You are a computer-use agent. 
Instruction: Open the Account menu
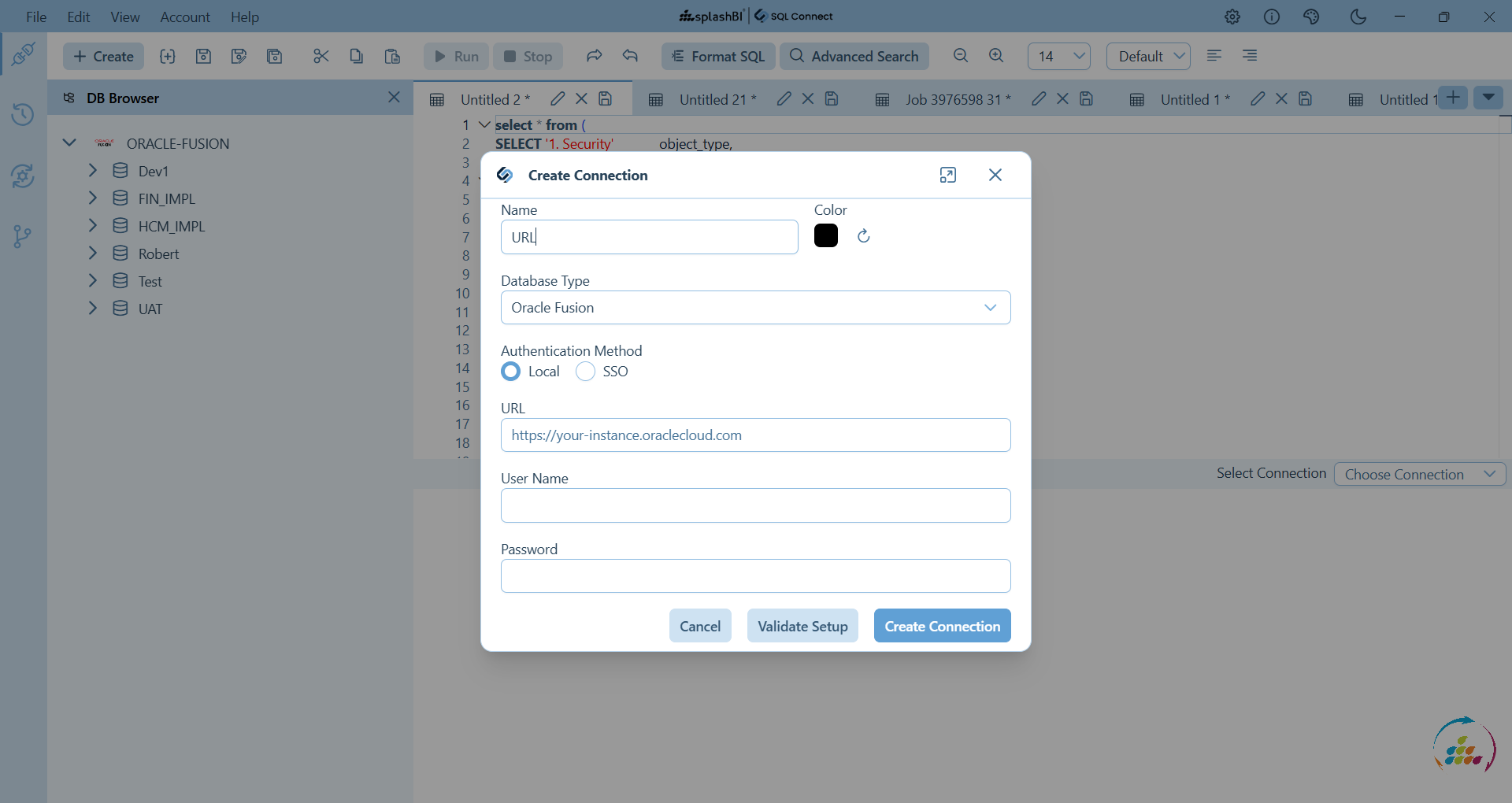(x=185, y=17)
